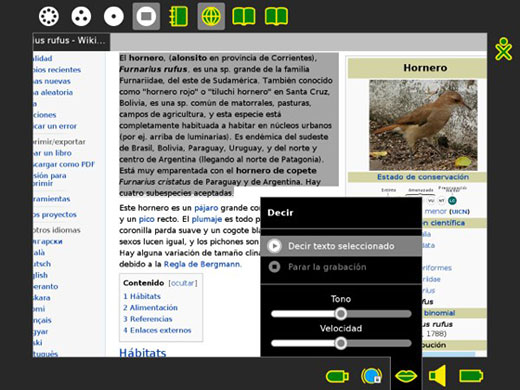Click sidebar link 'cargar como PDF'
This screenshot has width=520, height=390.
pyautogui.click(x=64, y=164)
